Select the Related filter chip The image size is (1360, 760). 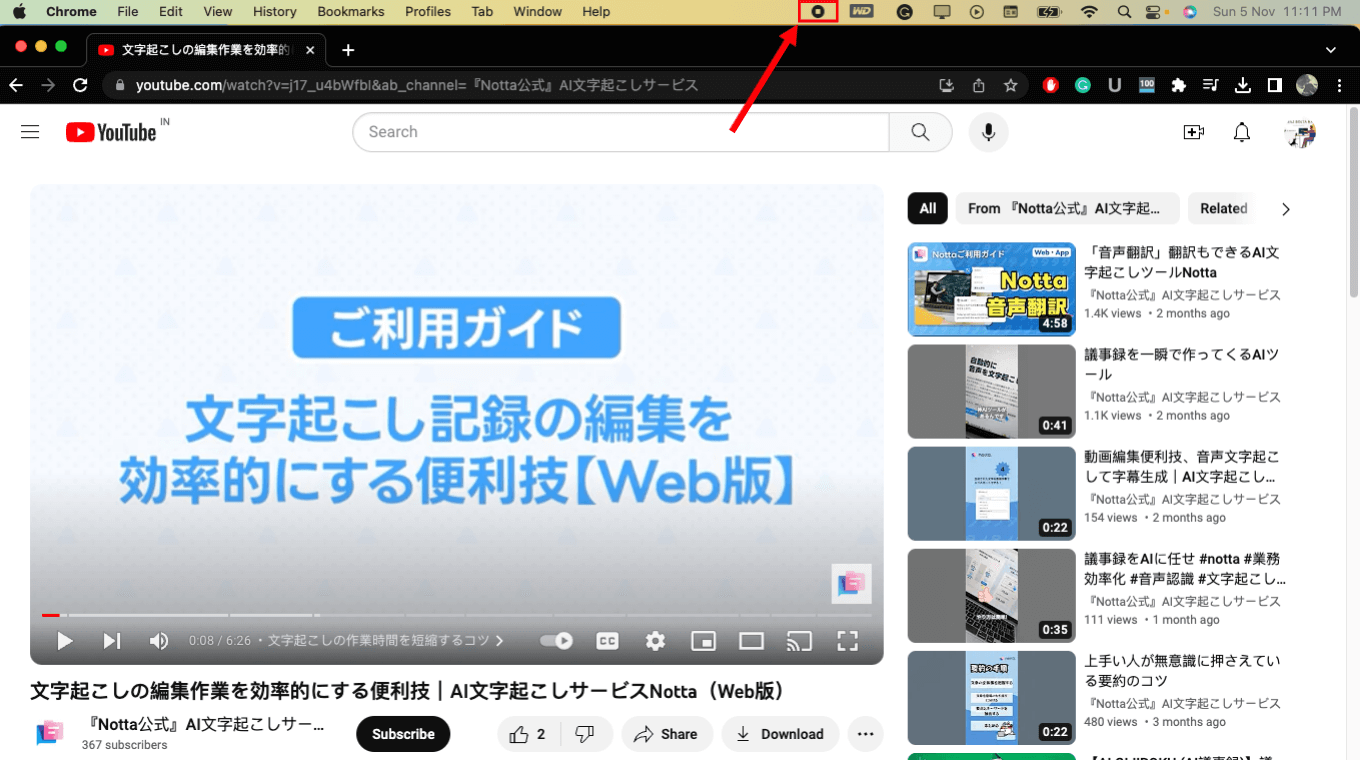click(1224, 208)
